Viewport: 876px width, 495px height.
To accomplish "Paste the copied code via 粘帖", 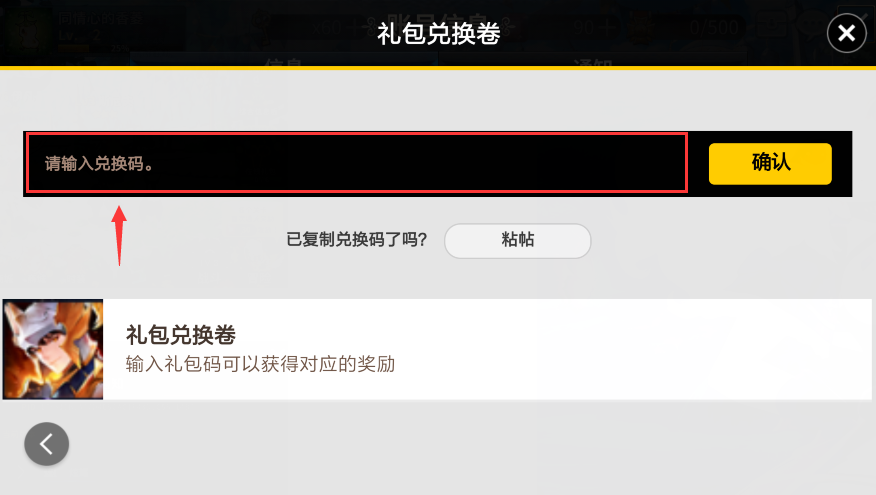I will click(517, 241).
